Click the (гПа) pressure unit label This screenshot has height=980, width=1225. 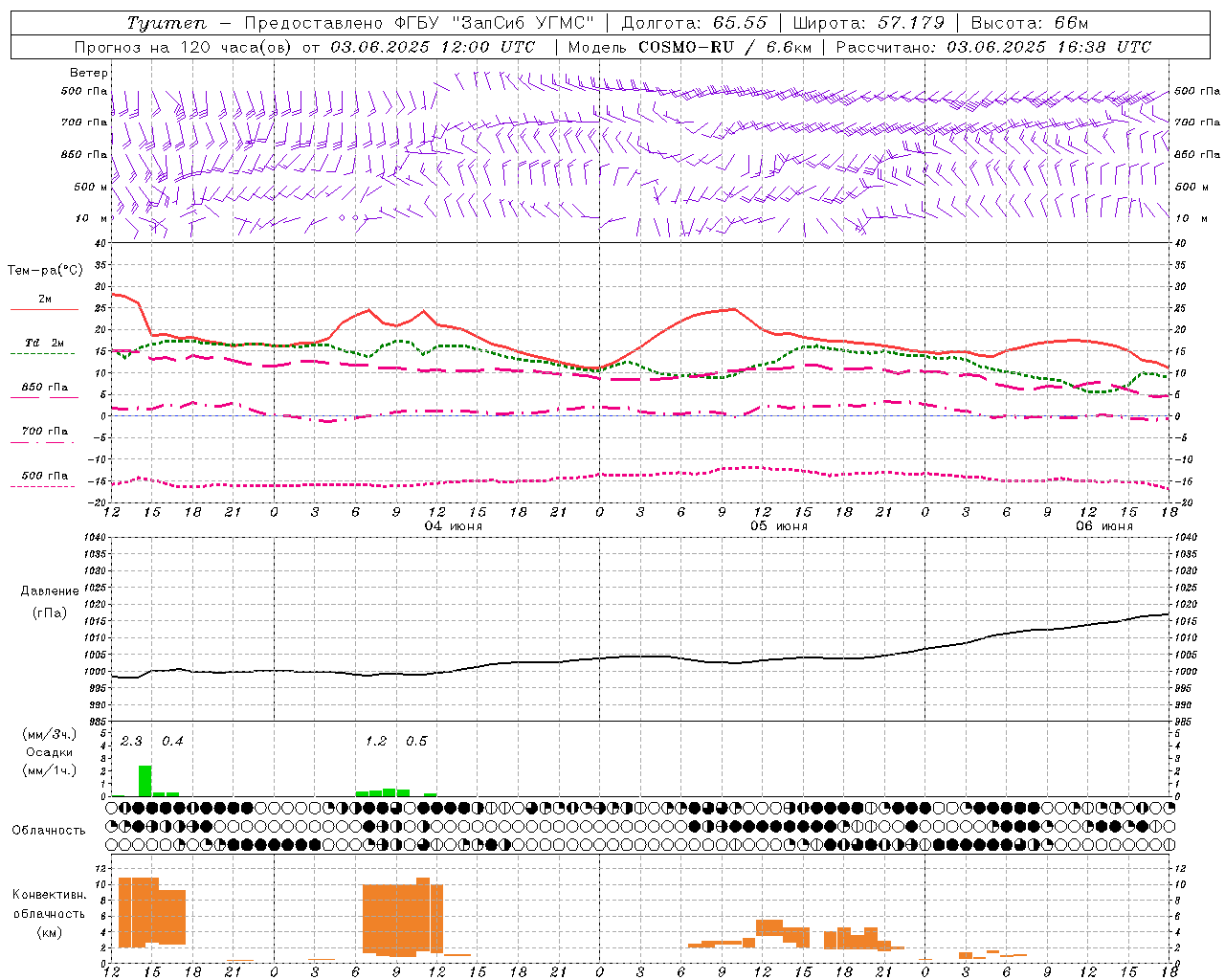pyautogui.click(x=50, y=612)
